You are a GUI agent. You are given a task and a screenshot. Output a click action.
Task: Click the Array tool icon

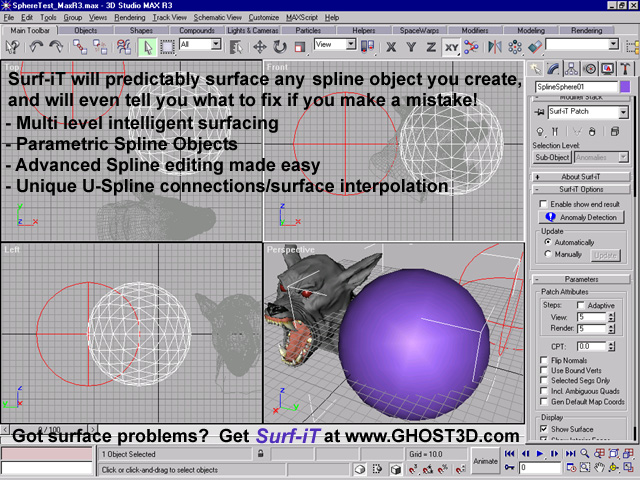tap(515, 47)
